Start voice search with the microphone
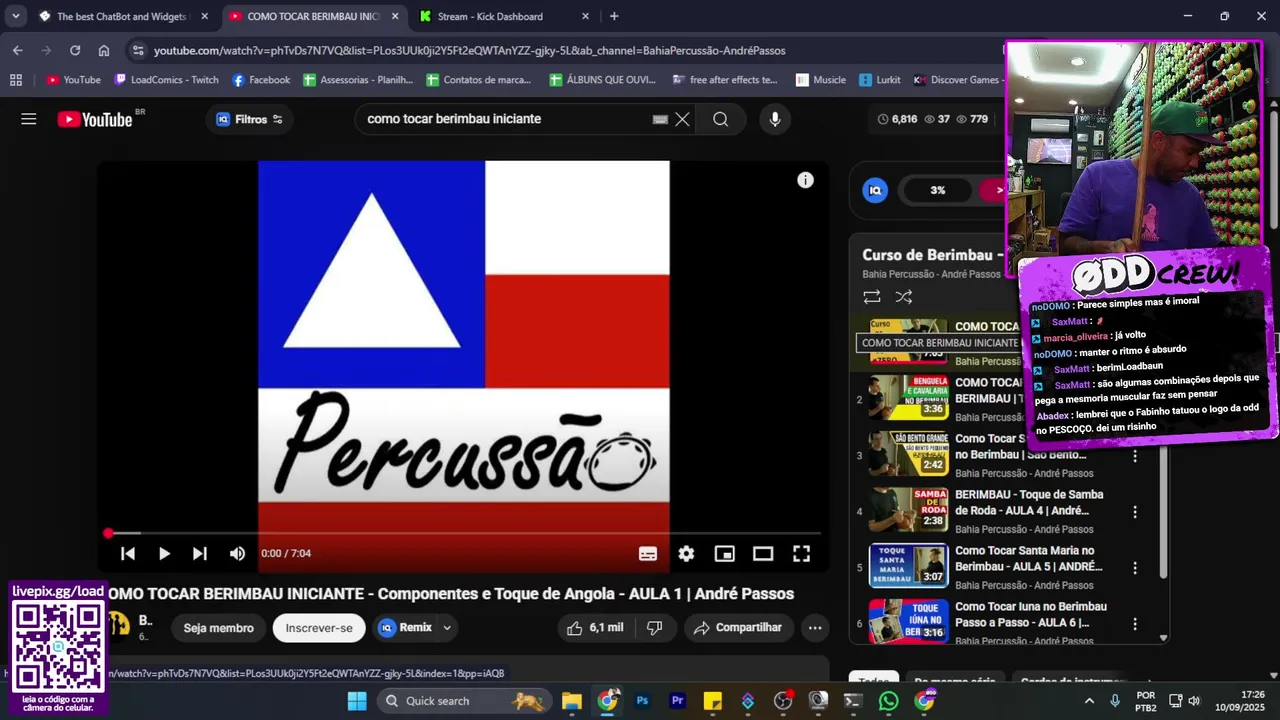 [x=775, y=119]
